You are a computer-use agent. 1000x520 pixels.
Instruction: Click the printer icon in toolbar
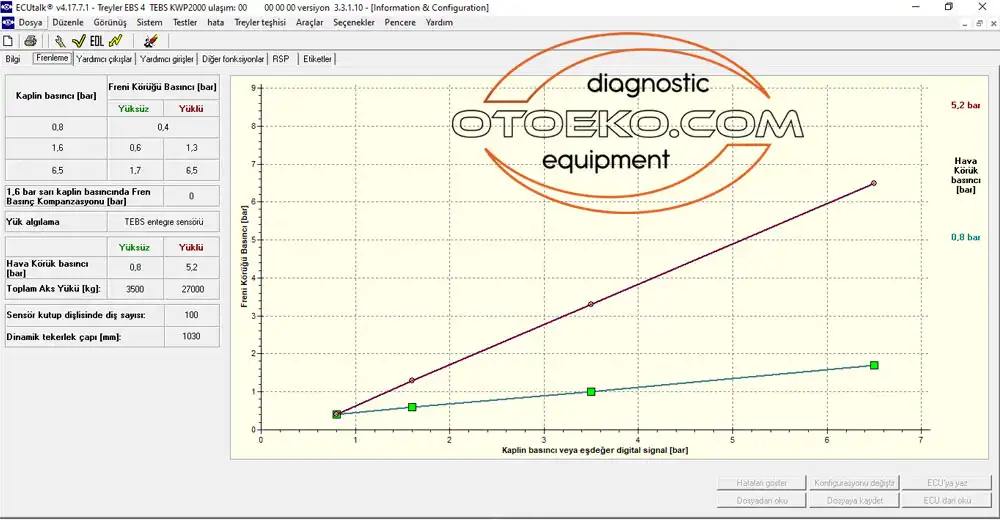[x=31, y=41]
